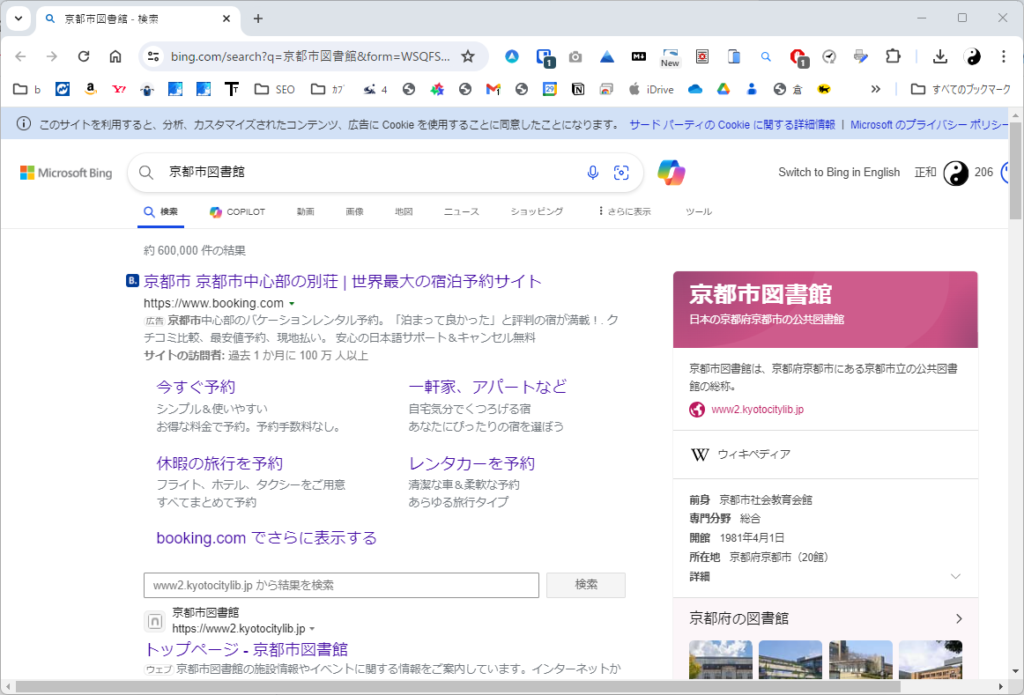
Task: Open the Bing rewards yin-yang avatar
Action: pyautogui.click(x=955, y=173)
